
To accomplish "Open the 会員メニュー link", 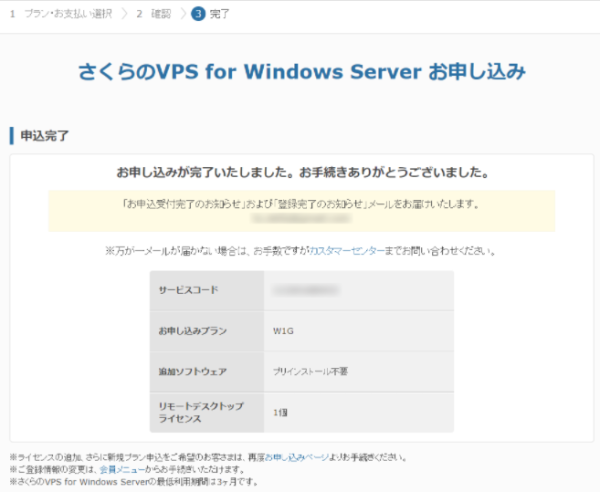I will pyautogui.click(x=122, y=469).
